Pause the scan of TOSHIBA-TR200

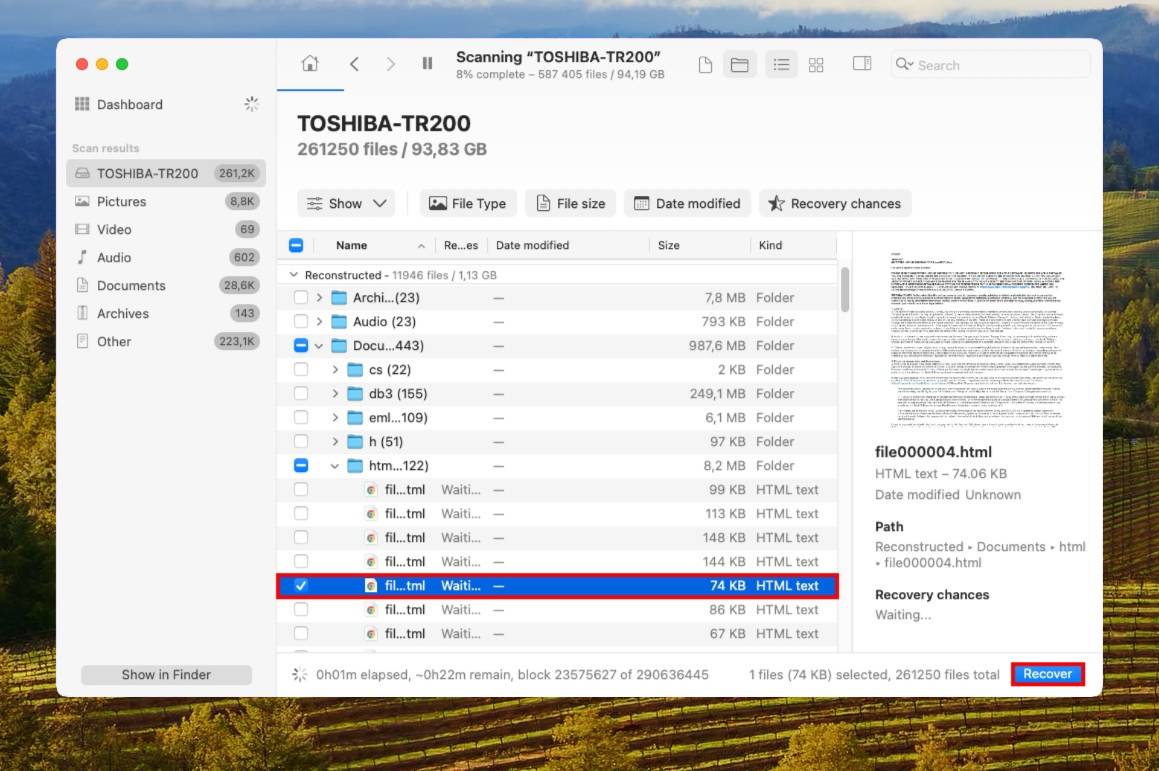point(427,63)
